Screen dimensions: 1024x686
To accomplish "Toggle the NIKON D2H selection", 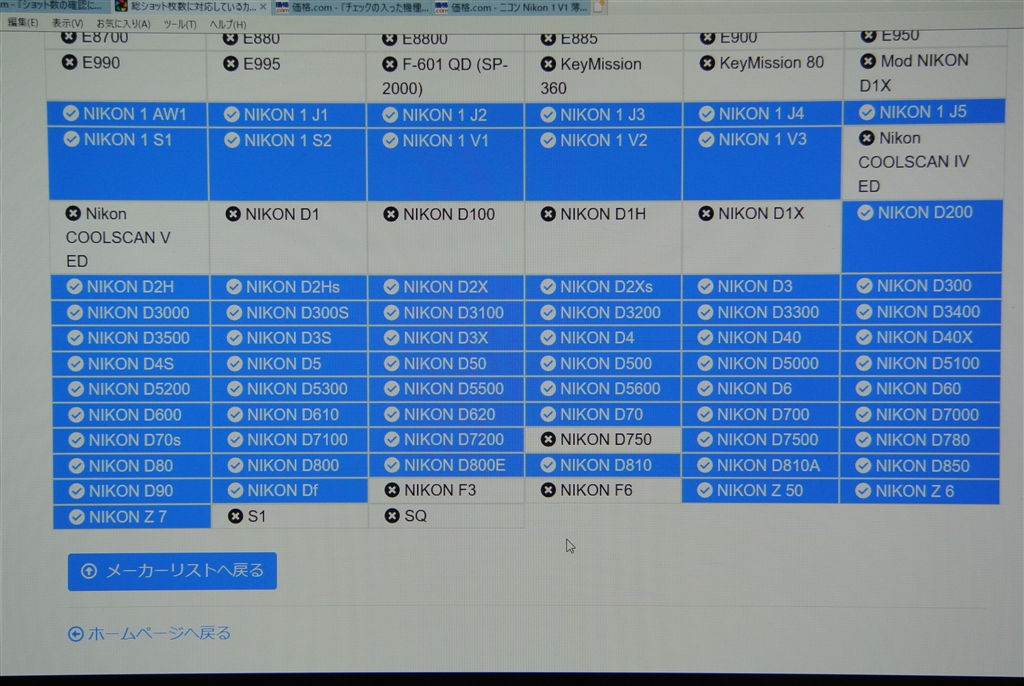I will click(x=130, y=286).
